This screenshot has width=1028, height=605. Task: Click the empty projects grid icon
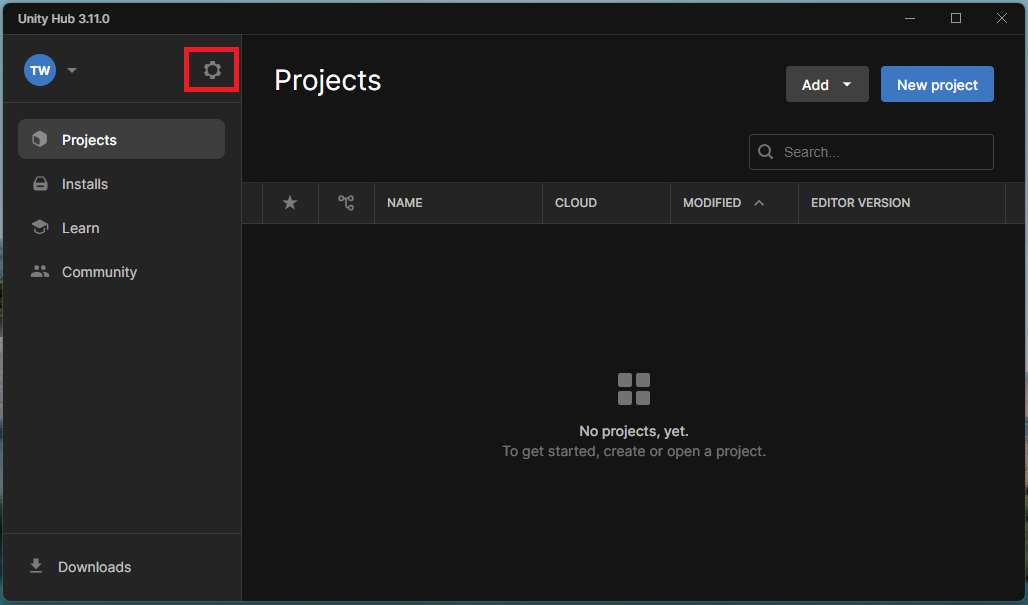[x=634, y=389]
